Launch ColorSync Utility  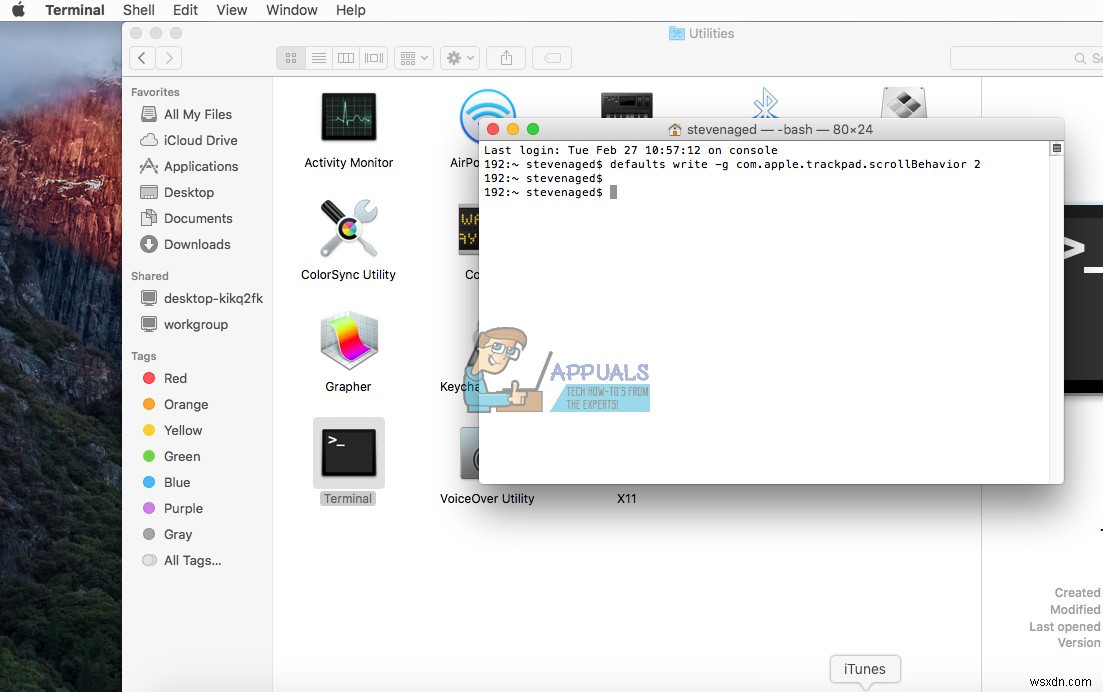point(348,228)
